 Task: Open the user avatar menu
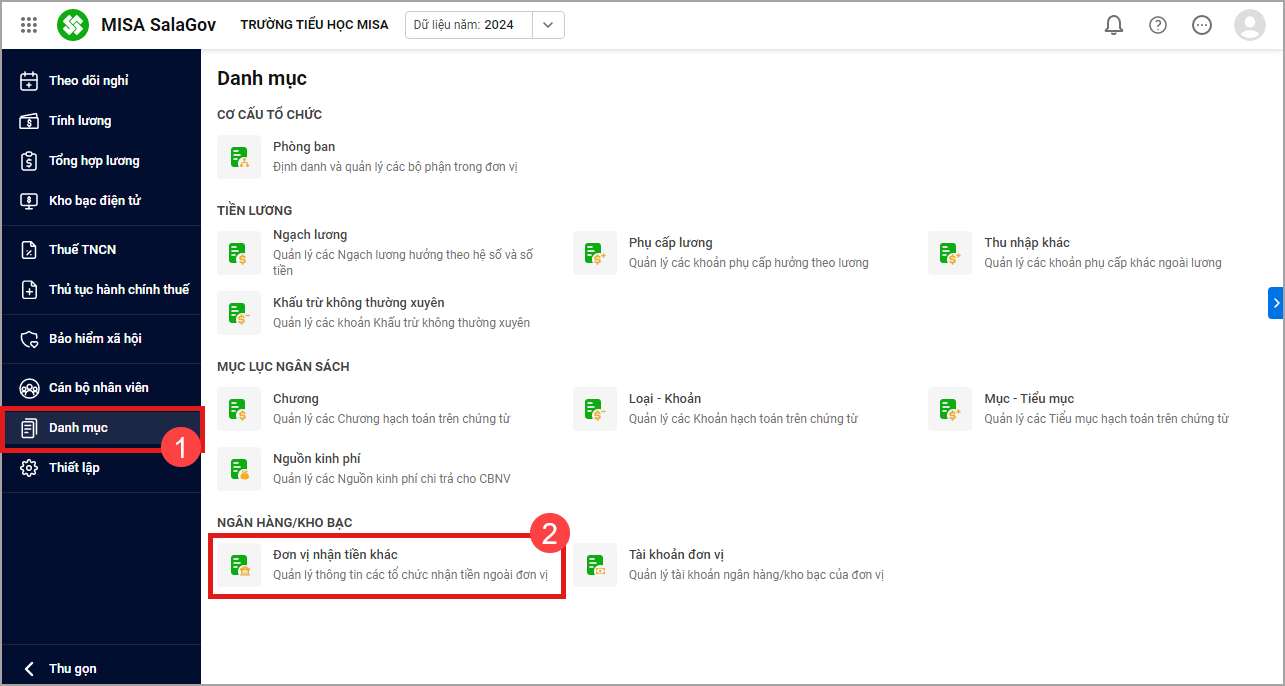[x=1250, y=25]
